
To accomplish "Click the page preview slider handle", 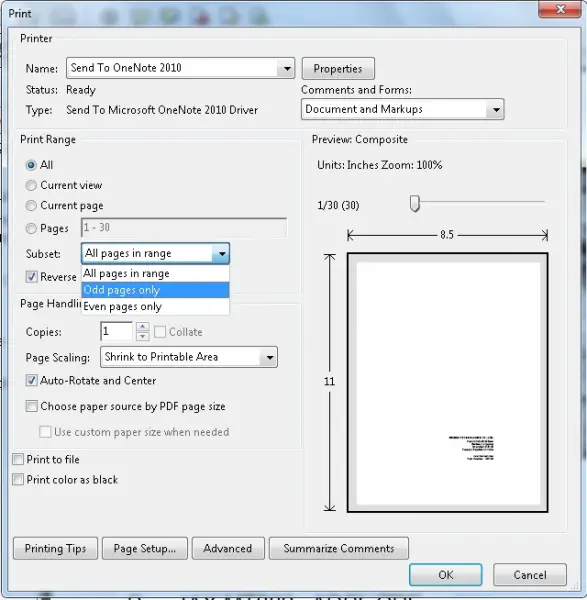I will click(415, 203).
